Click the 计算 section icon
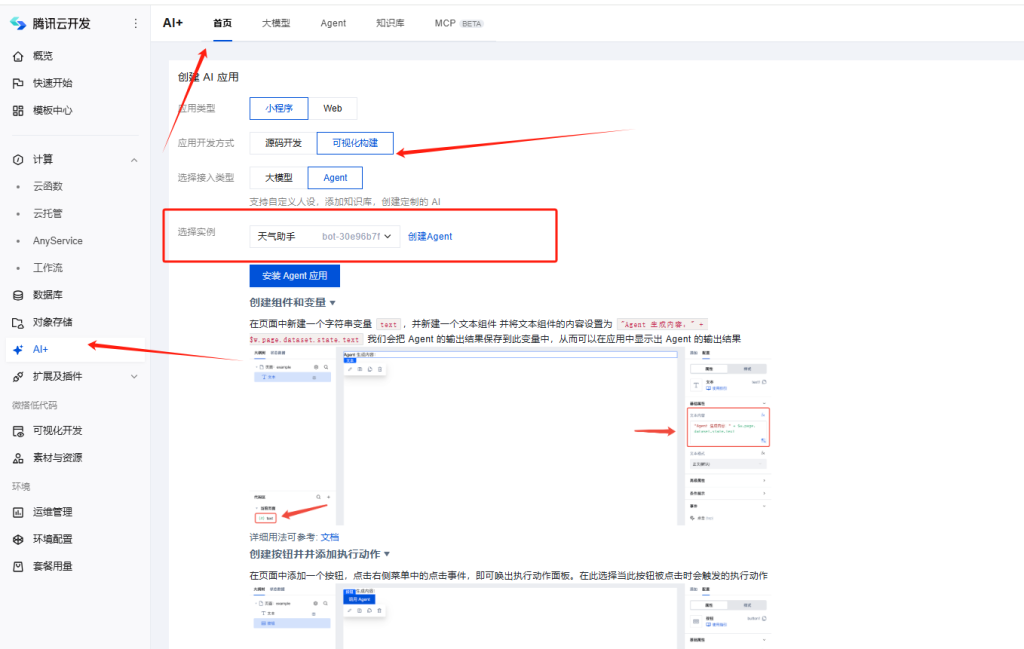The height and width of the screenshot is (649, 1024). [18, 159]
